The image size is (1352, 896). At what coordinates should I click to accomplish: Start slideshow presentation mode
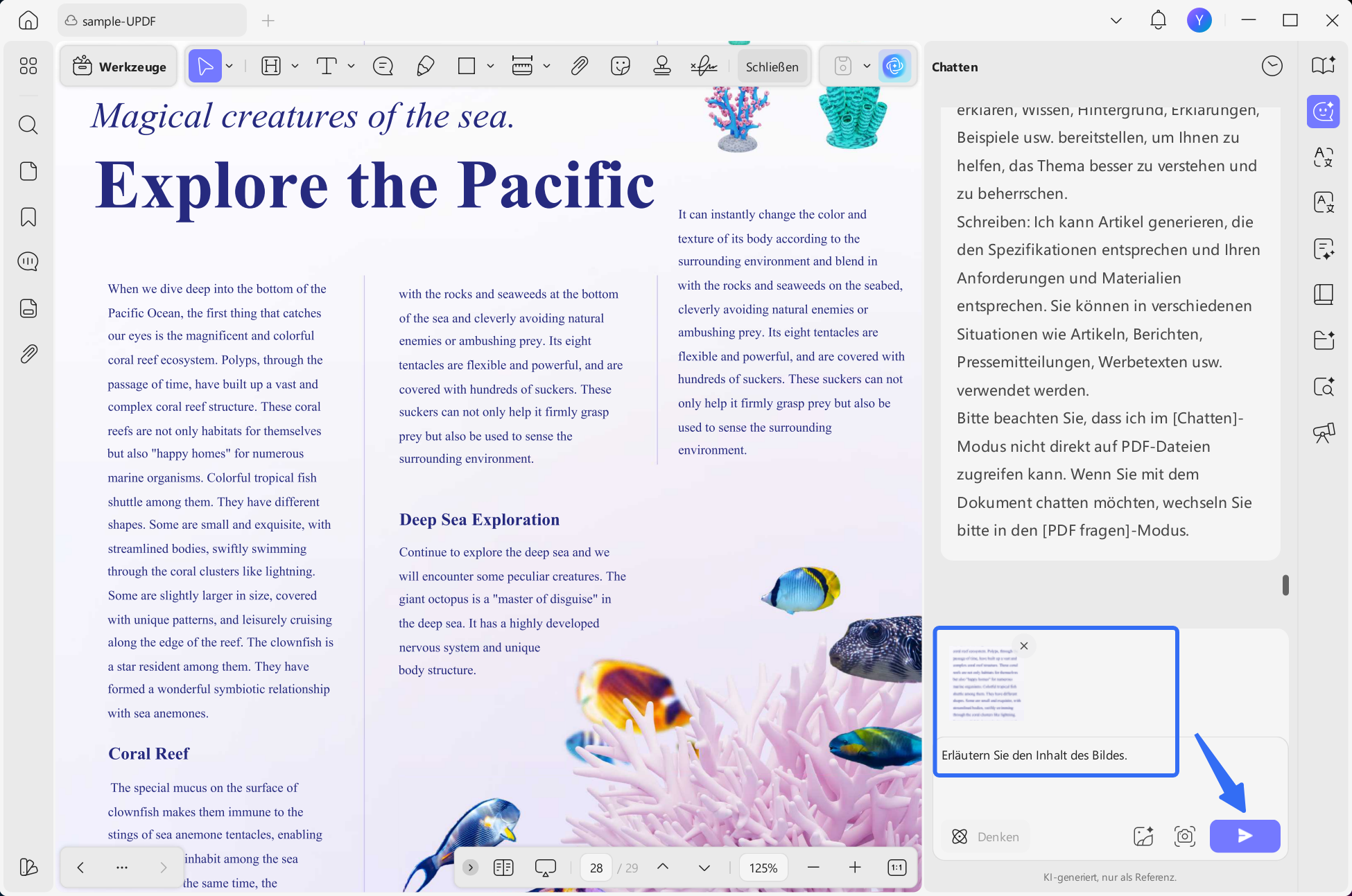(x=546, y=868)
